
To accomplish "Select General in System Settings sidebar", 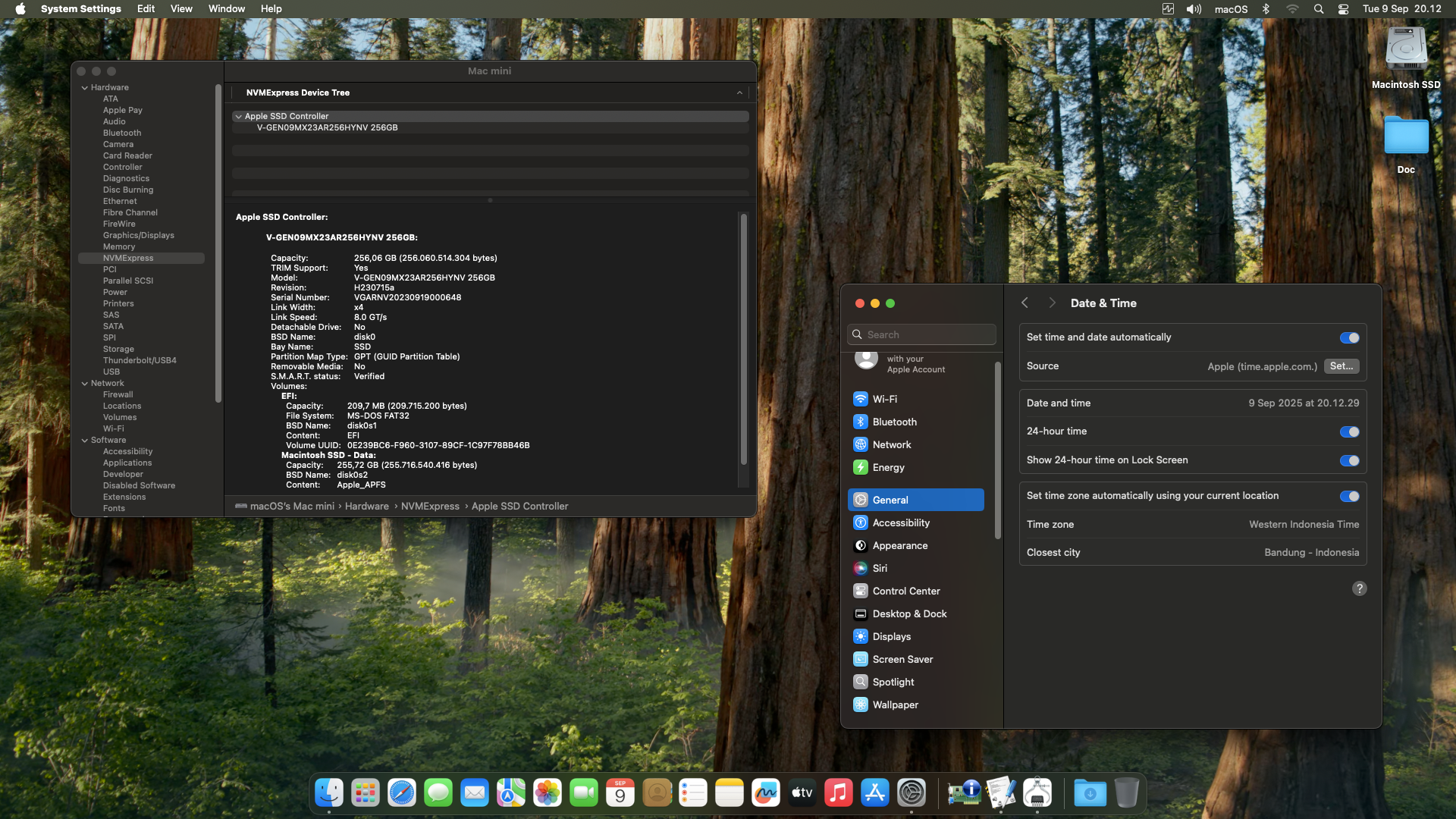I will click(915, 500).
